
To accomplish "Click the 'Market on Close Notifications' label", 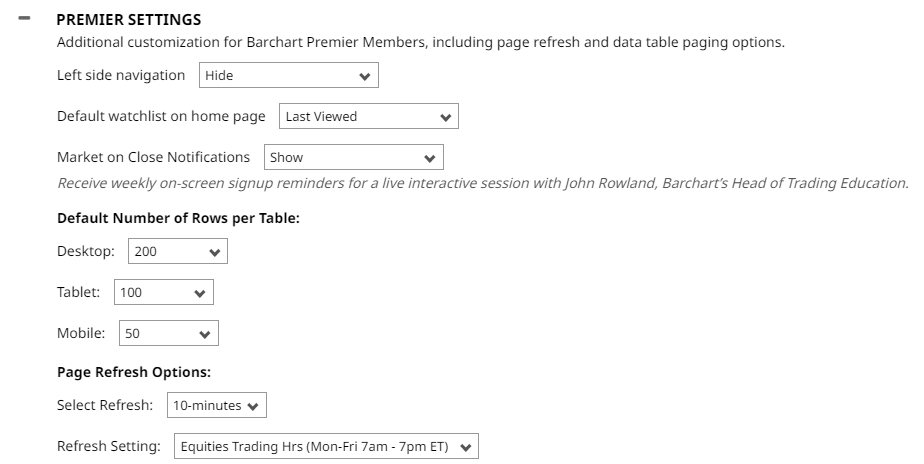I will coord(153,157).
